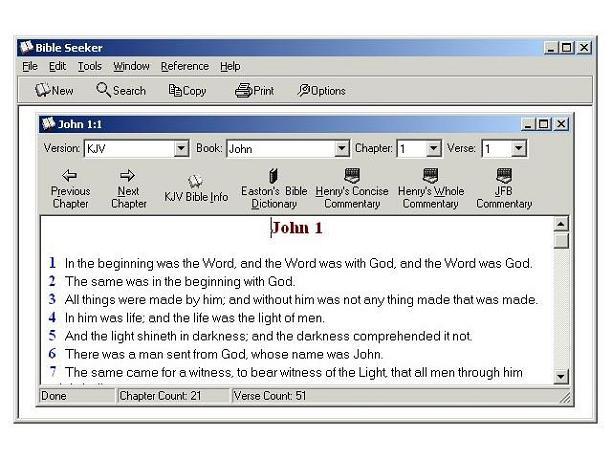This screenshot has width=612, height=459.
Task: Close the John 1:1 window
Action: (x=561, y=124)
